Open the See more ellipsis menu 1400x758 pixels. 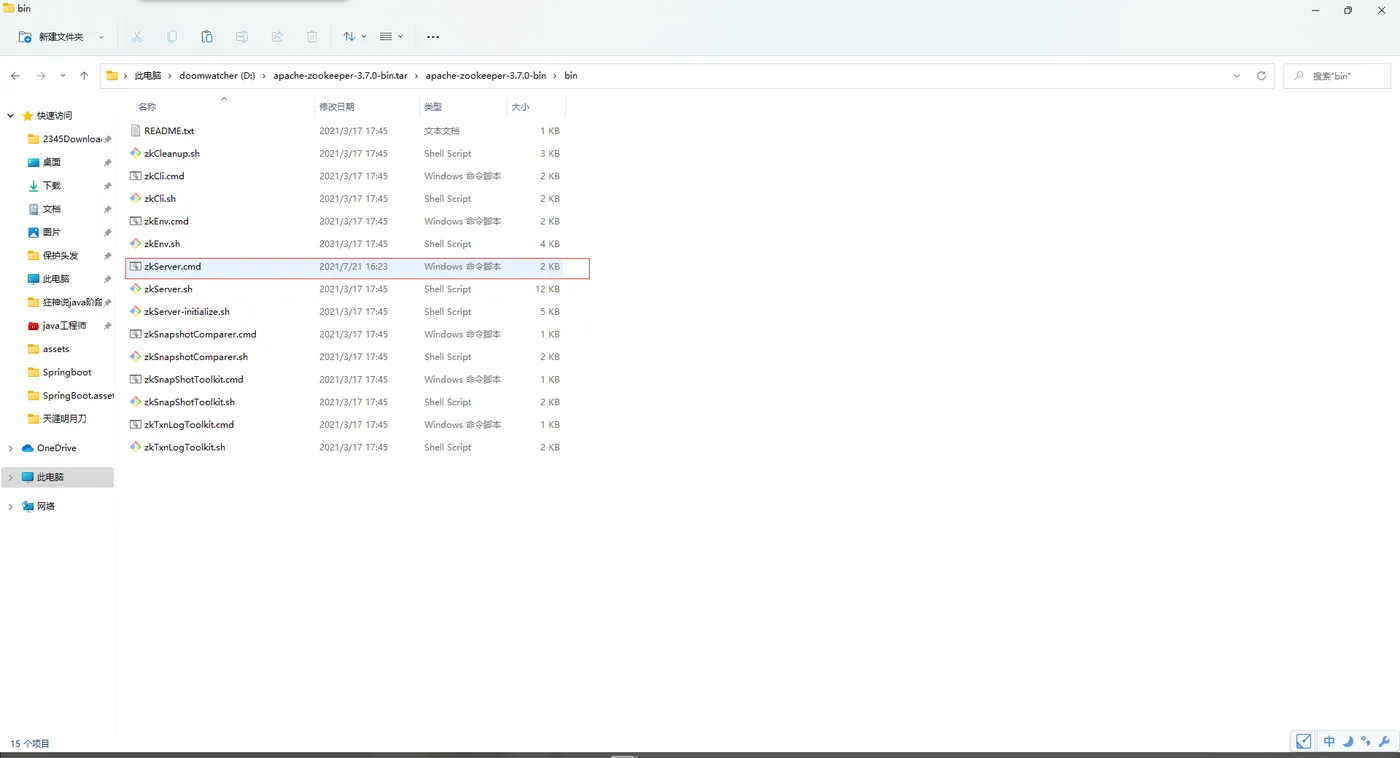point(433,37)
